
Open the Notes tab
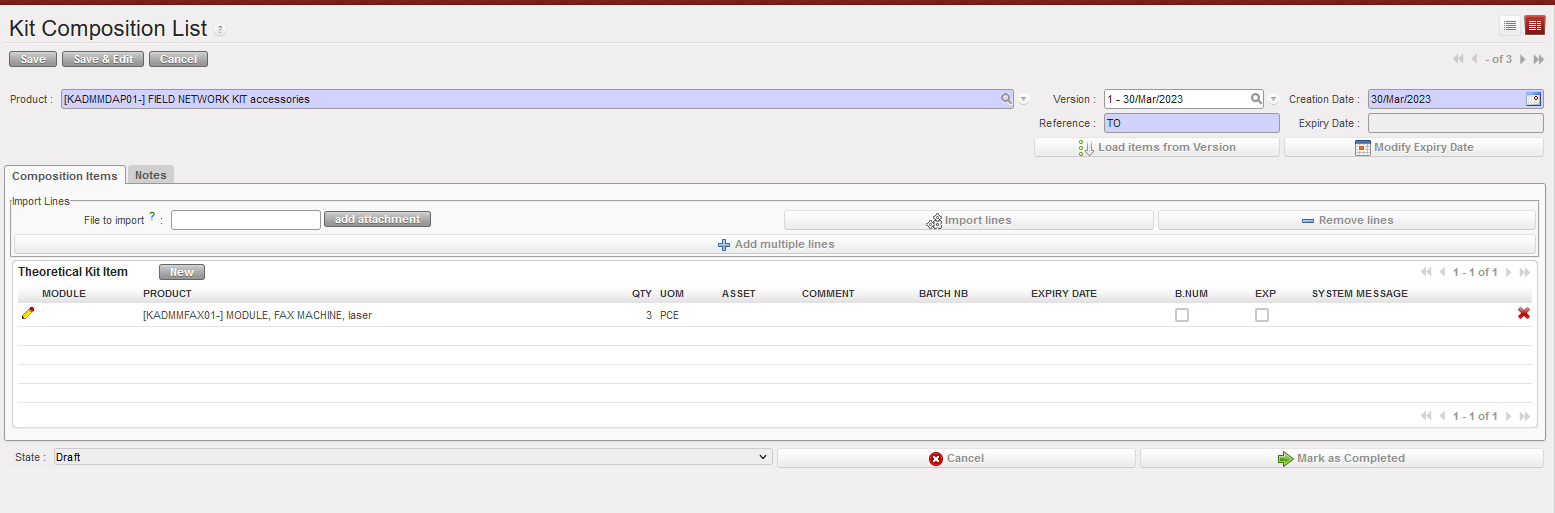tap(150, 175)
